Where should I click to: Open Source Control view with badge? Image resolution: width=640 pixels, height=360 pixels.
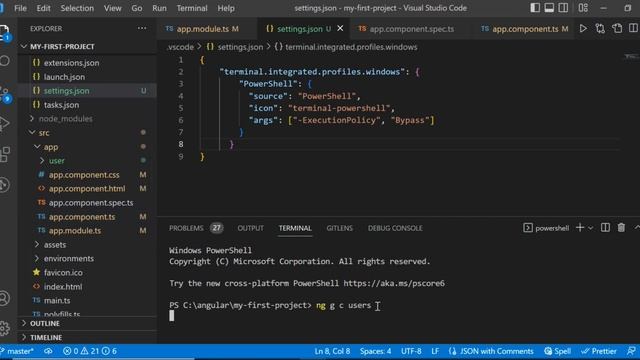click(5, 94)
